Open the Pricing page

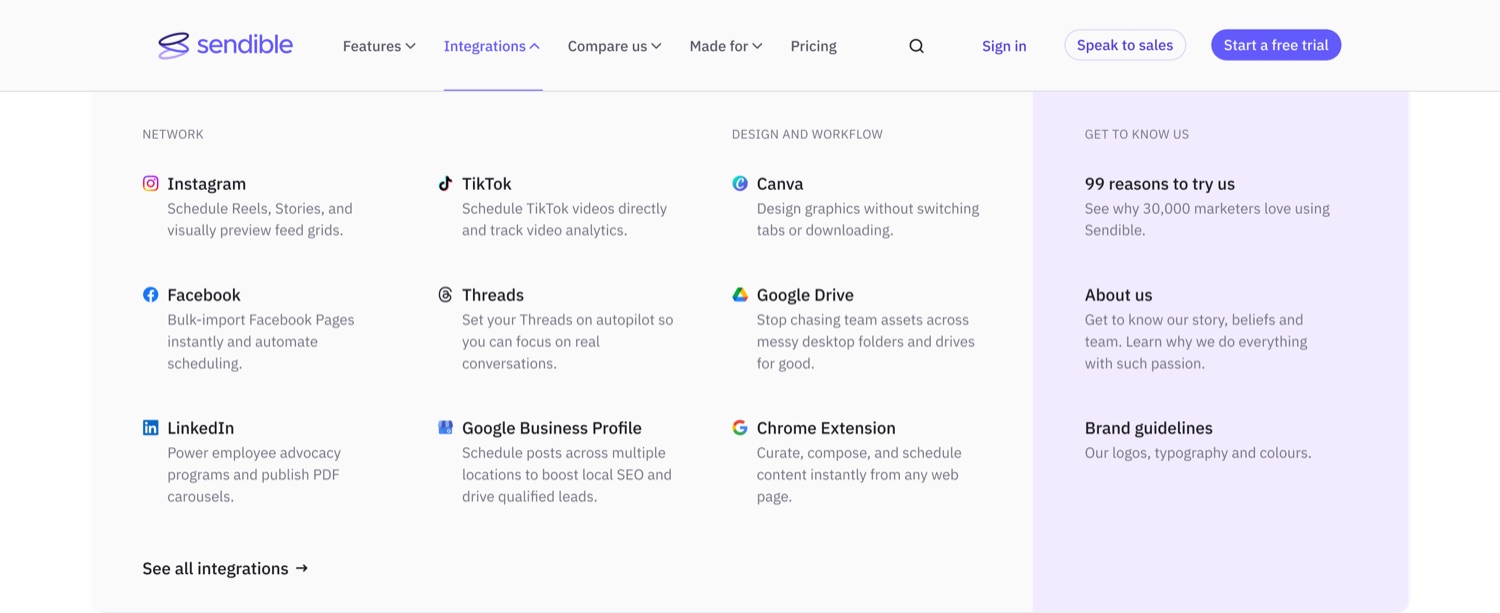coord(813,46)
